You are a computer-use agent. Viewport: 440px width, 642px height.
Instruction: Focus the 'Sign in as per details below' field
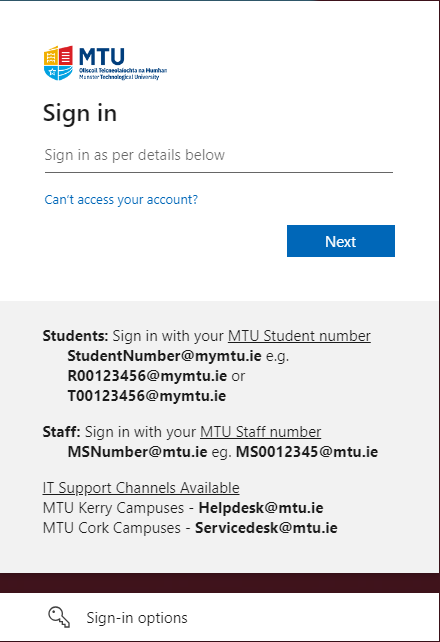[219, 156]
